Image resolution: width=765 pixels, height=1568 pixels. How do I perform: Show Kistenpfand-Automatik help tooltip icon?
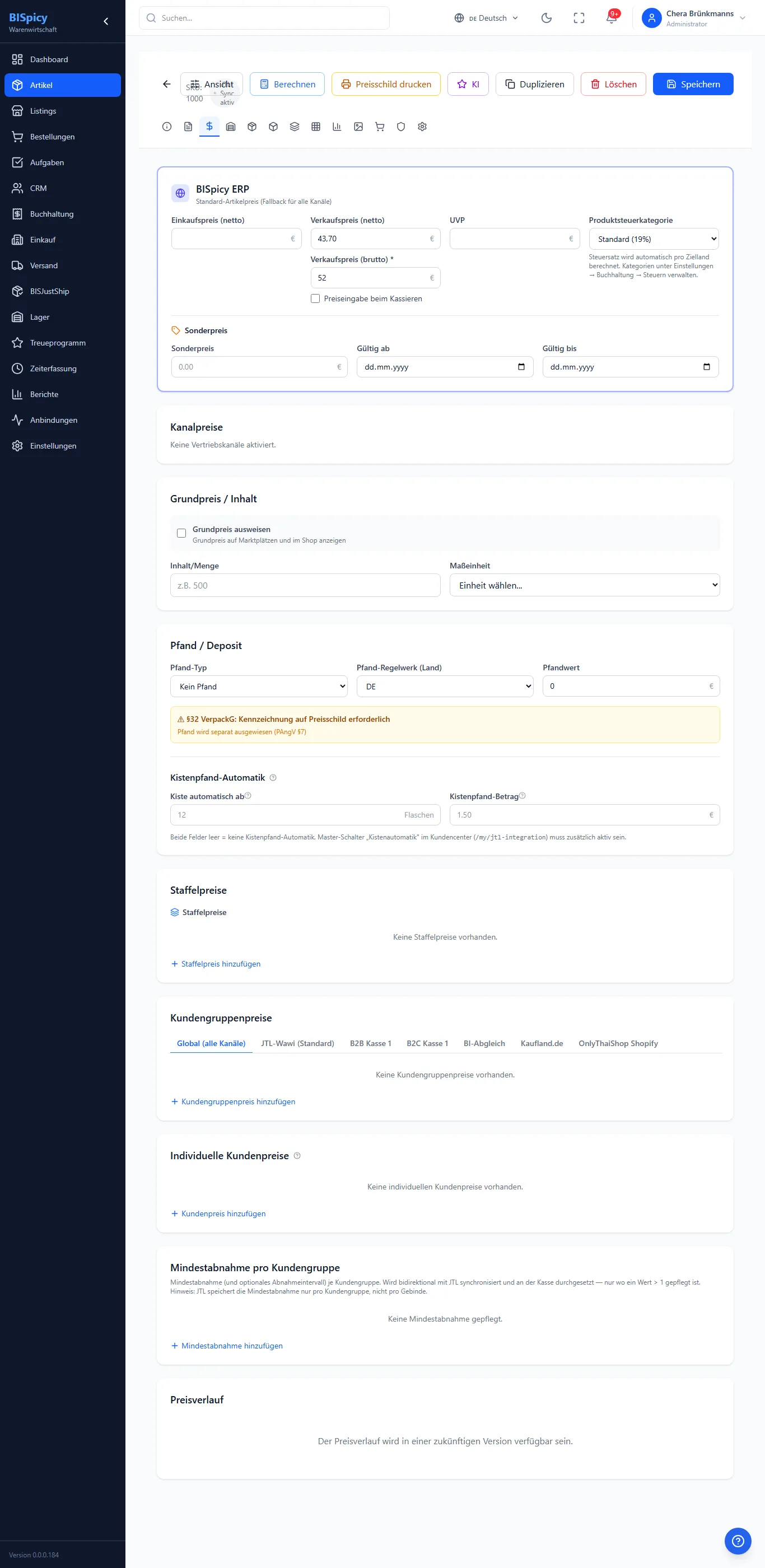tap(273, 777)
